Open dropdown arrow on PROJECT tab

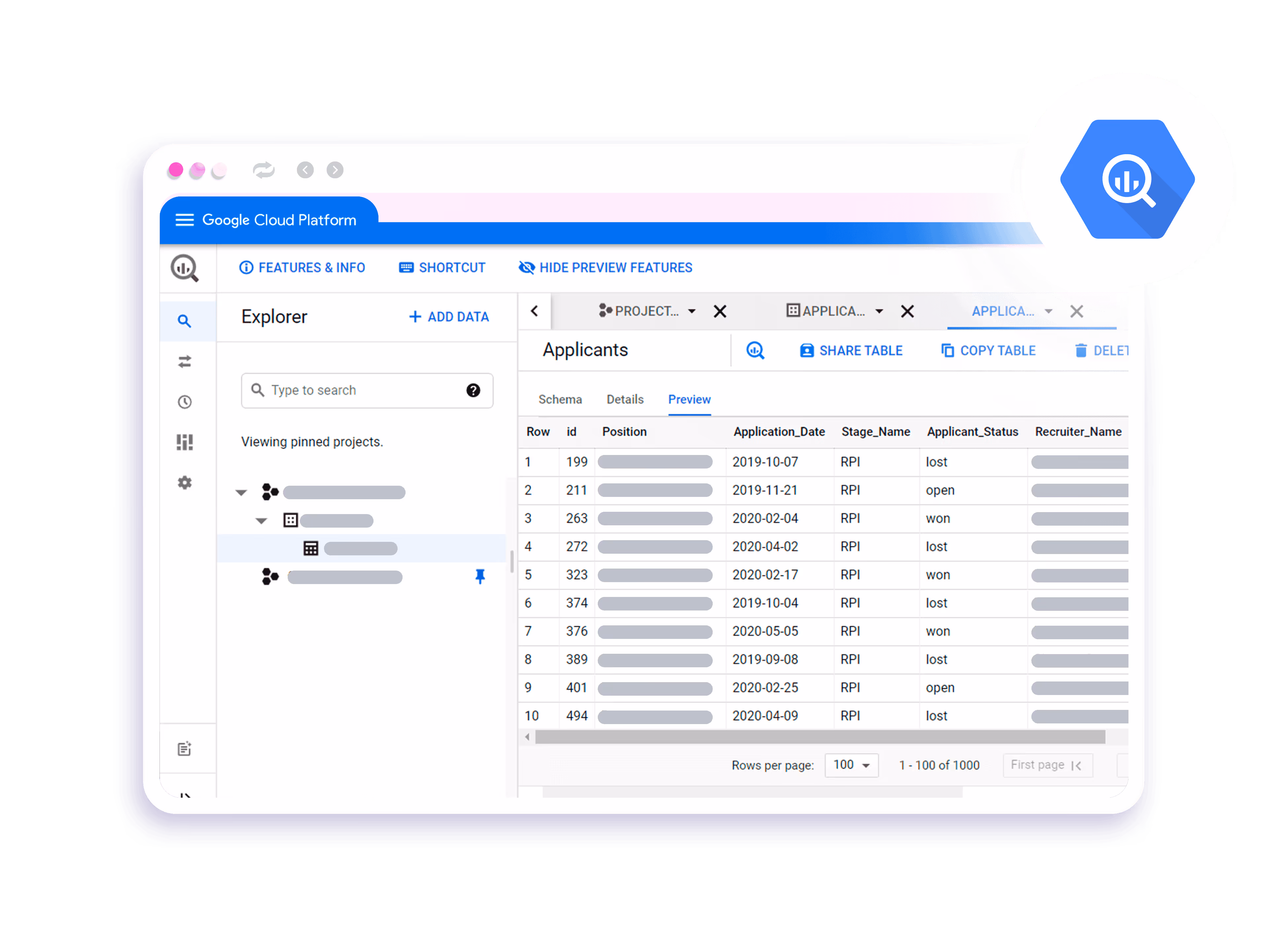click(692, 312)
